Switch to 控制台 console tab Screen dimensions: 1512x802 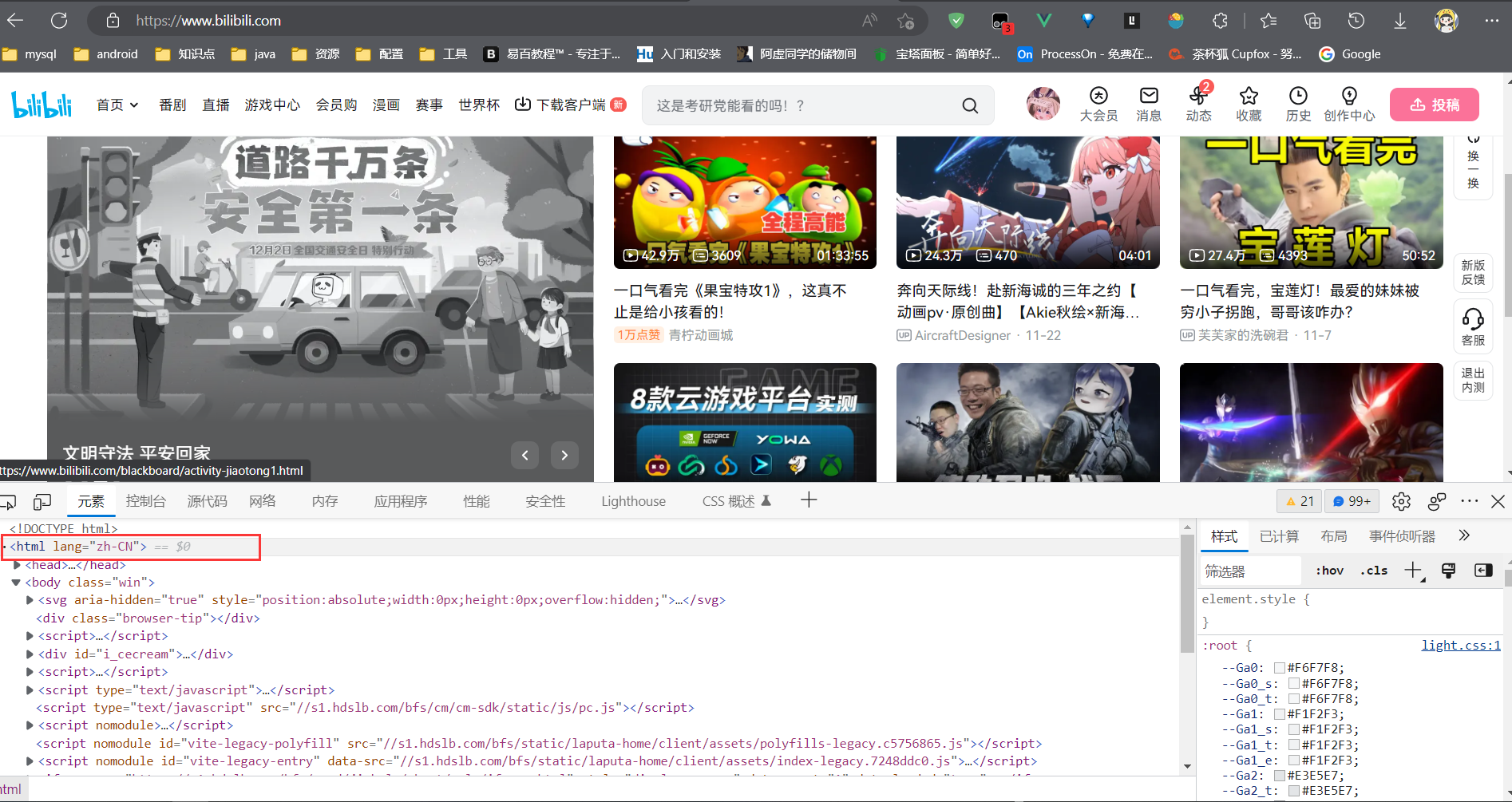146,501
